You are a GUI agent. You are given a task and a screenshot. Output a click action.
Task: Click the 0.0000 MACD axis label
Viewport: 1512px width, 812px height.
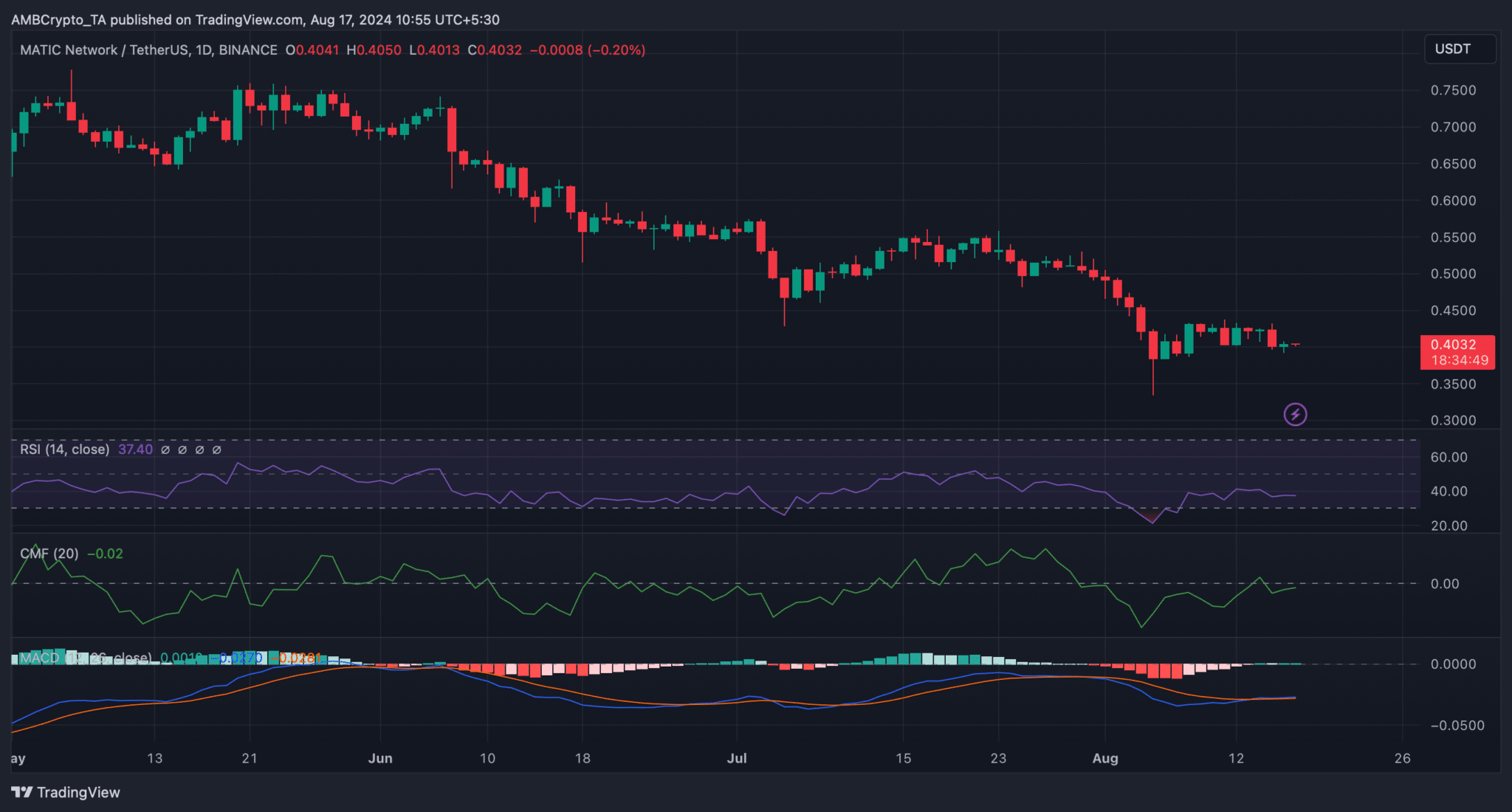point(1453,664)
